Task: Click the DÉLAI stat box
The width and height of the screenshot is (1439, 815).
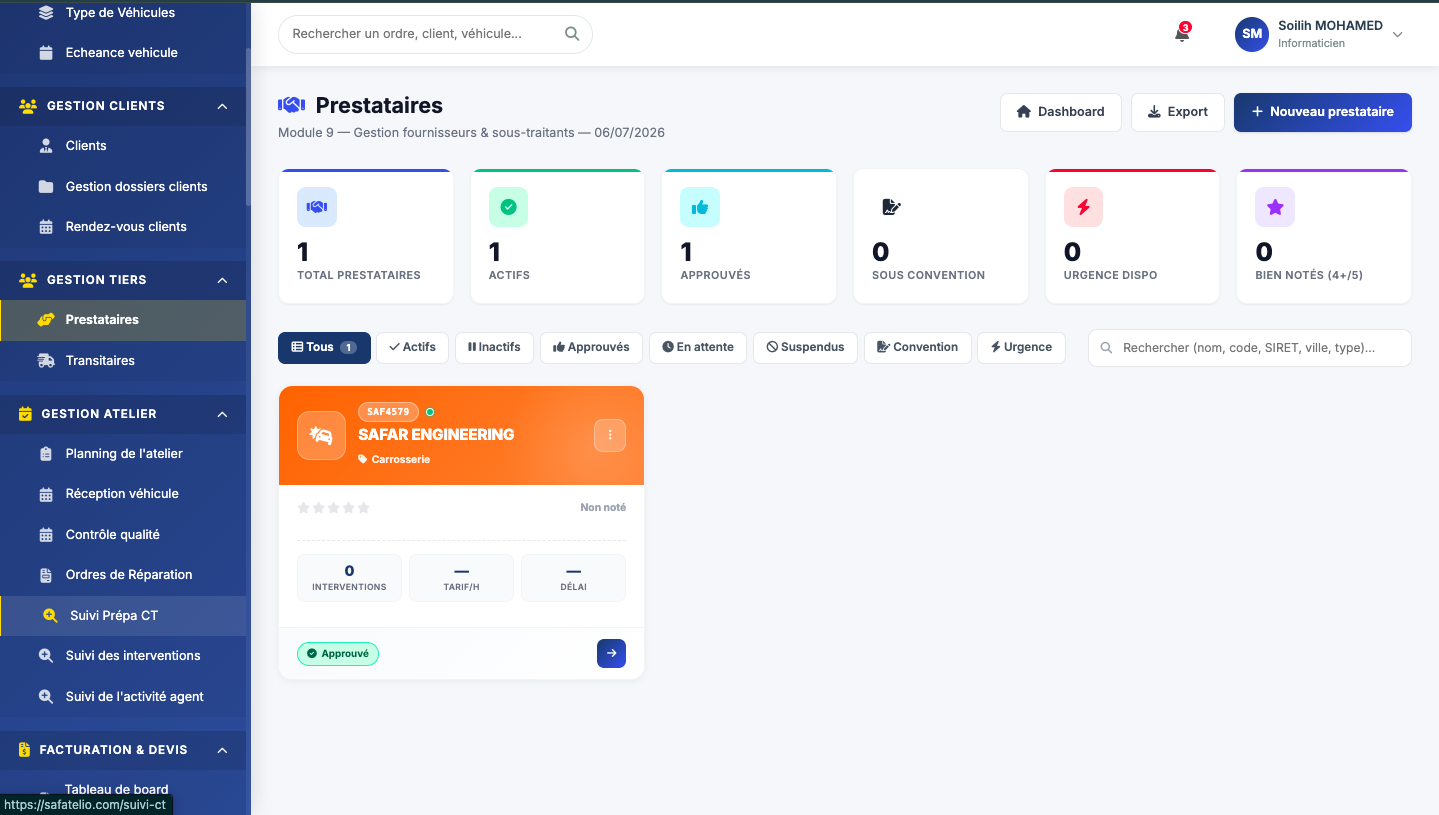Action: pos(573,578)
